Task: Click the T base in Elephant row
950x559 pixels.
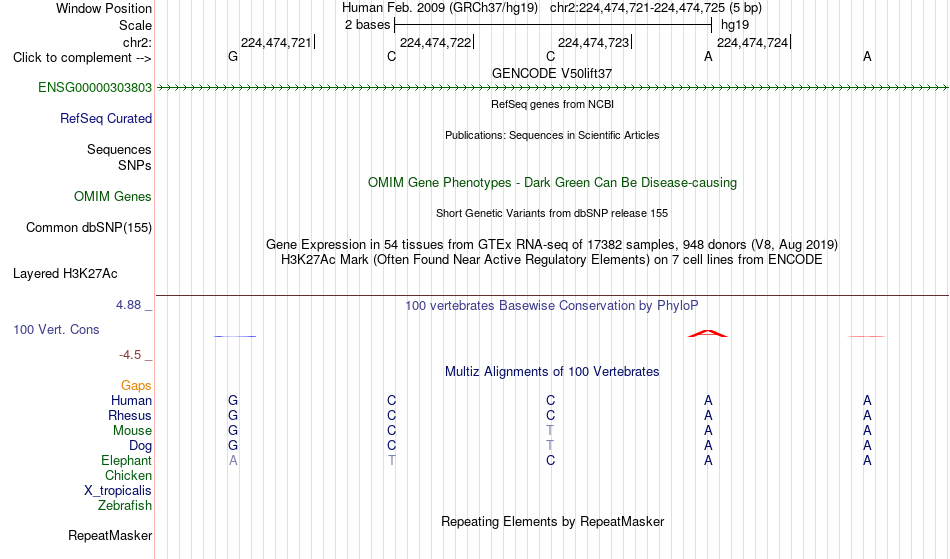Action: tap(392, 461)
